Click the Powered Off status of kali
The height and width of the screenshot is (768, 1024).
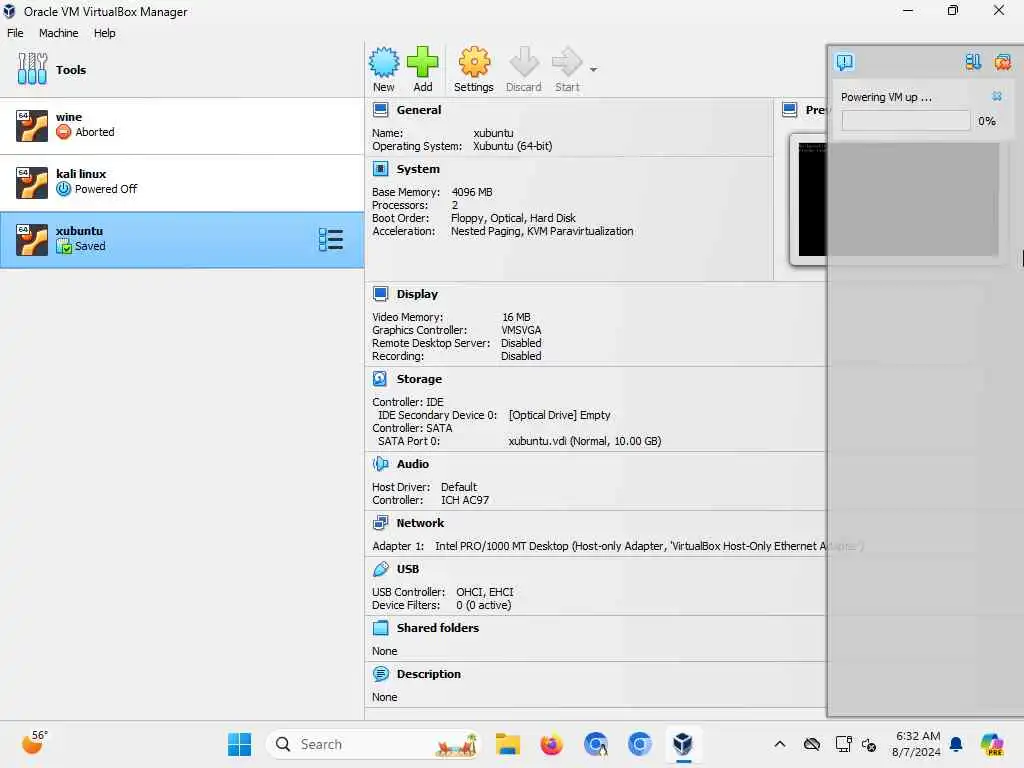[x=106, y=189]
